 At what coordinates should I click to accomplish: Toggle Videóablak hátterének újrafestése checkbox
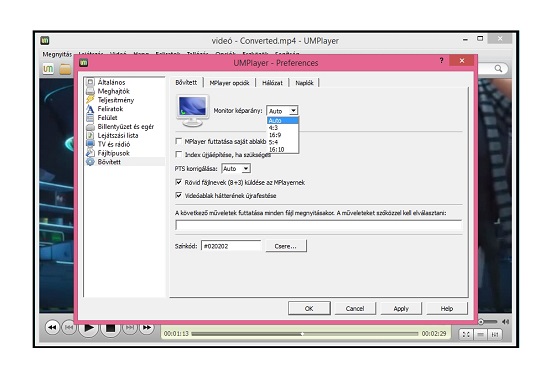[179, 195]
